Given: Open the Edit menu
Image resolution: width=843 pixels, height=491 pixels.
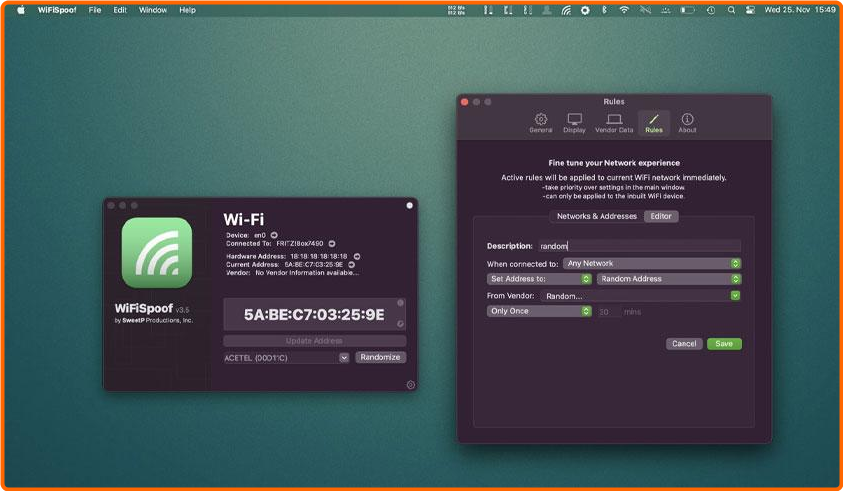Looking at the screenshot, I should click(120, 10).
